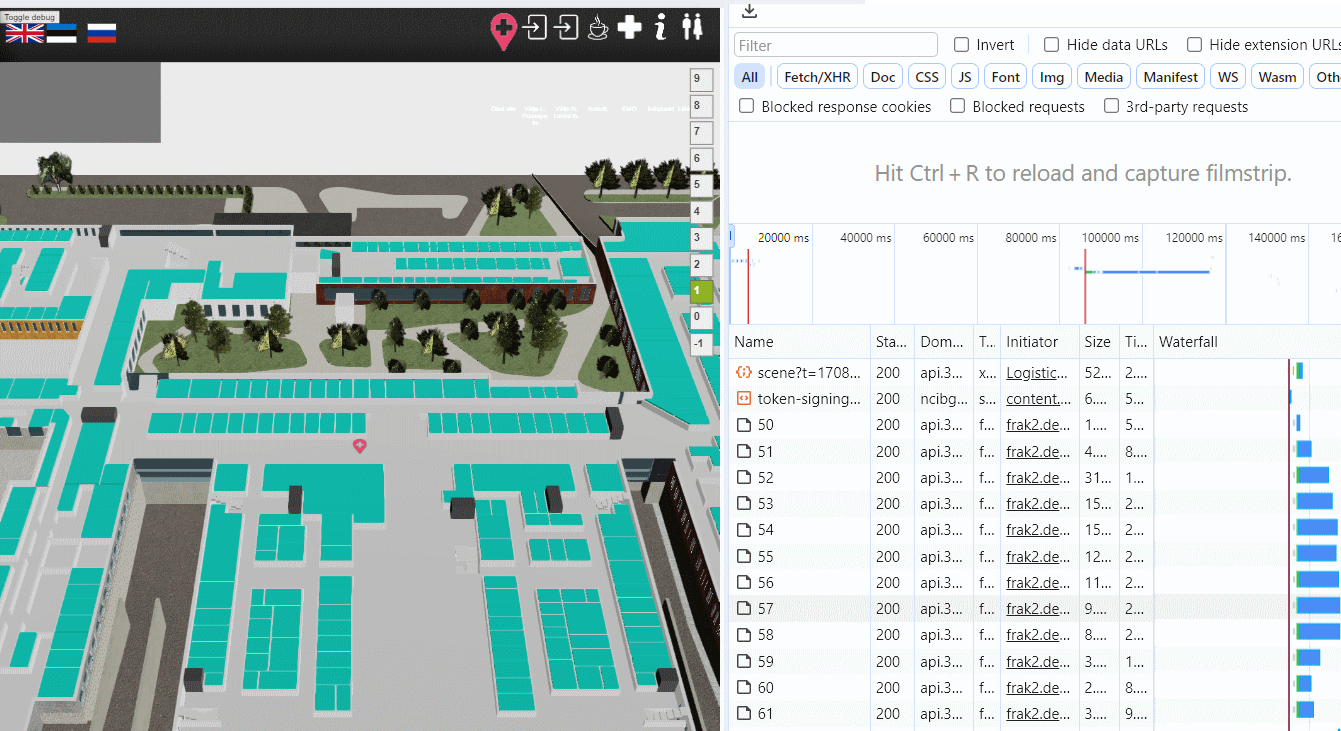Select the Russian flag language icon
Screen dimensions: 1341x731
pos(101,33)
